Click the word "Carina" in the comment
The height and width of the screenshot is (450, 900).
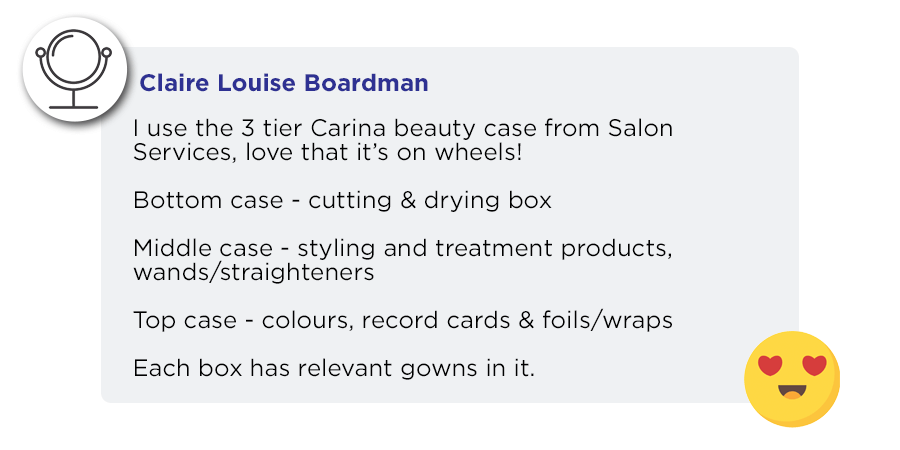click(x=349, y=129)
